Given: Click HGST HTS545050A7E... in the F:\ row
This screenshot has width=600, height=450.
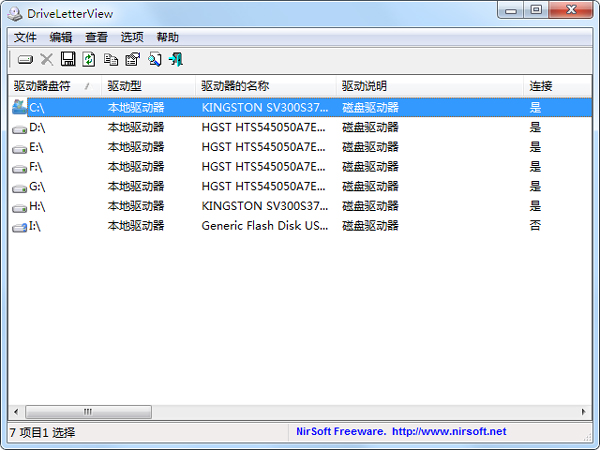Looking at the screenshot, I should click(x=264, y=166).
